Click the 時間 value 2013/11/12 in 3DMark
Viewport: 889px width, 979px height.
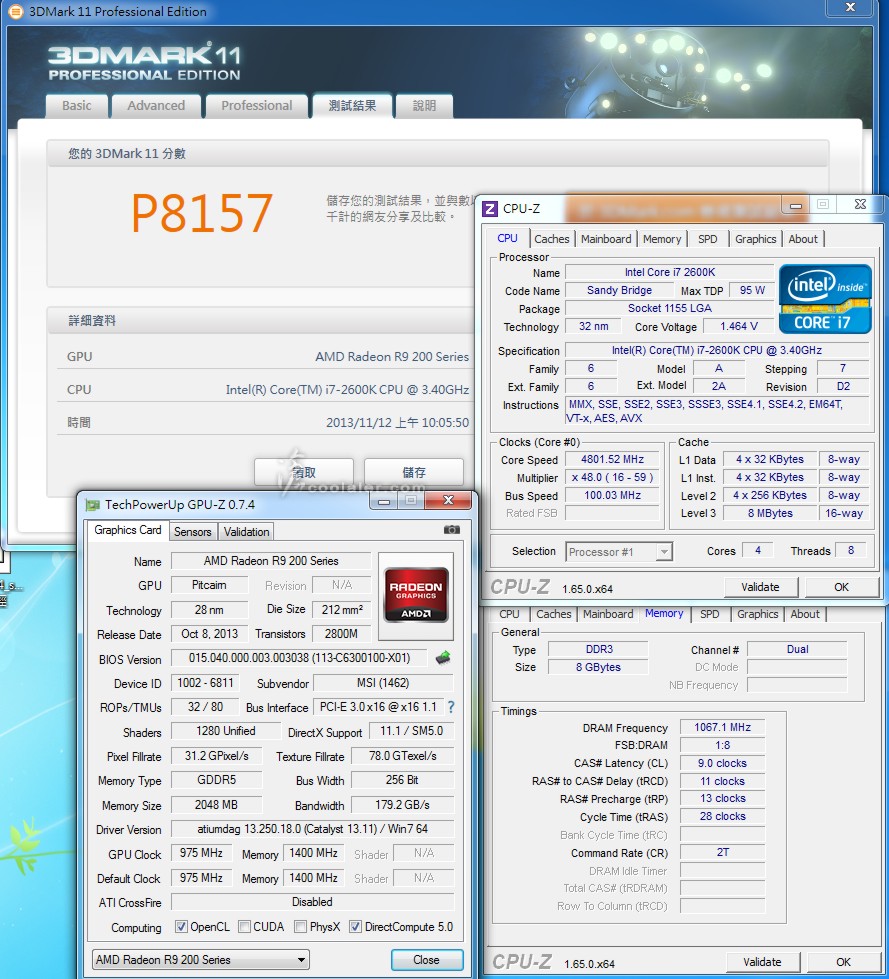(397, 423)
